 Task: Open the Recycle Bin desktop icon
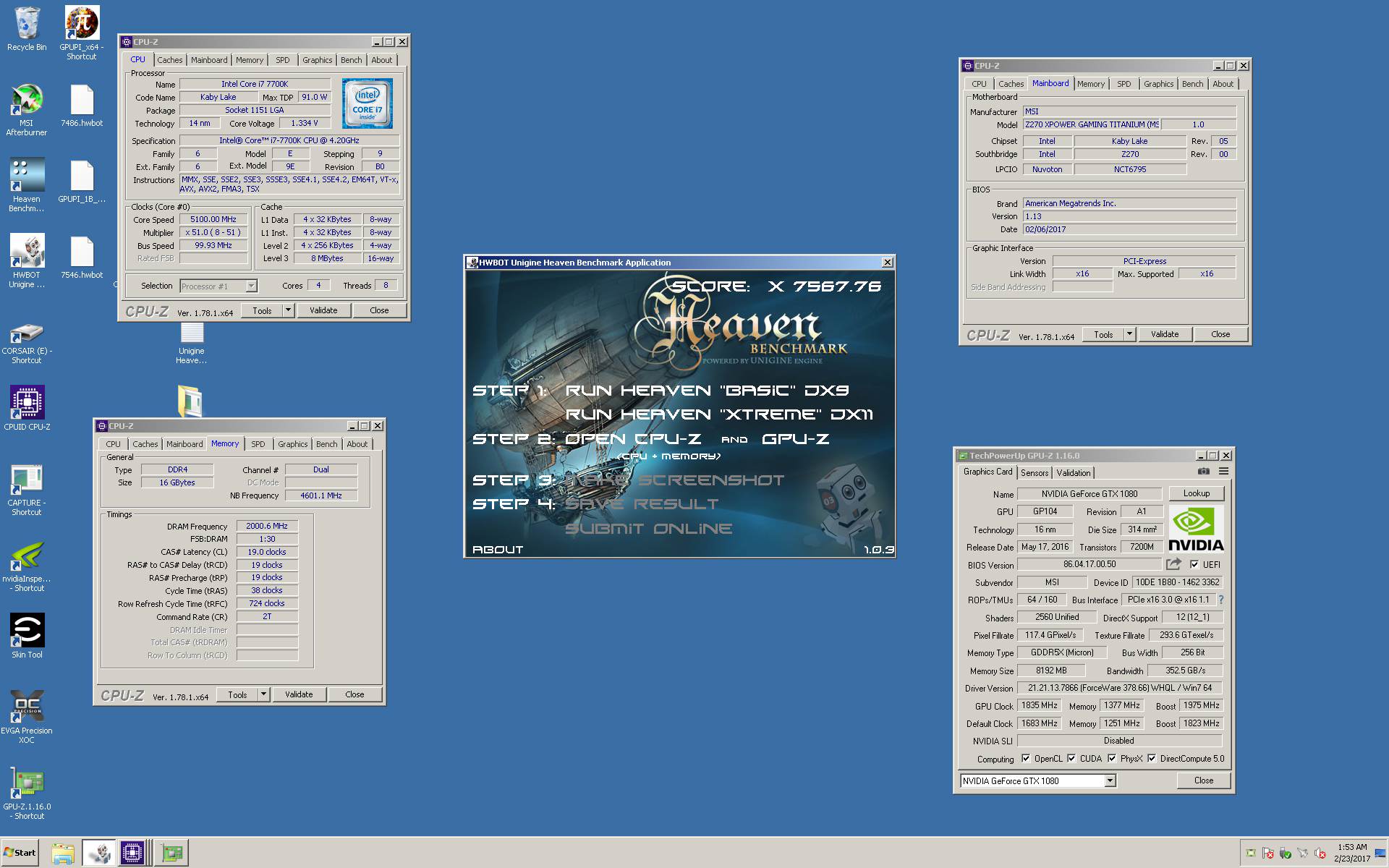(27, 29)
